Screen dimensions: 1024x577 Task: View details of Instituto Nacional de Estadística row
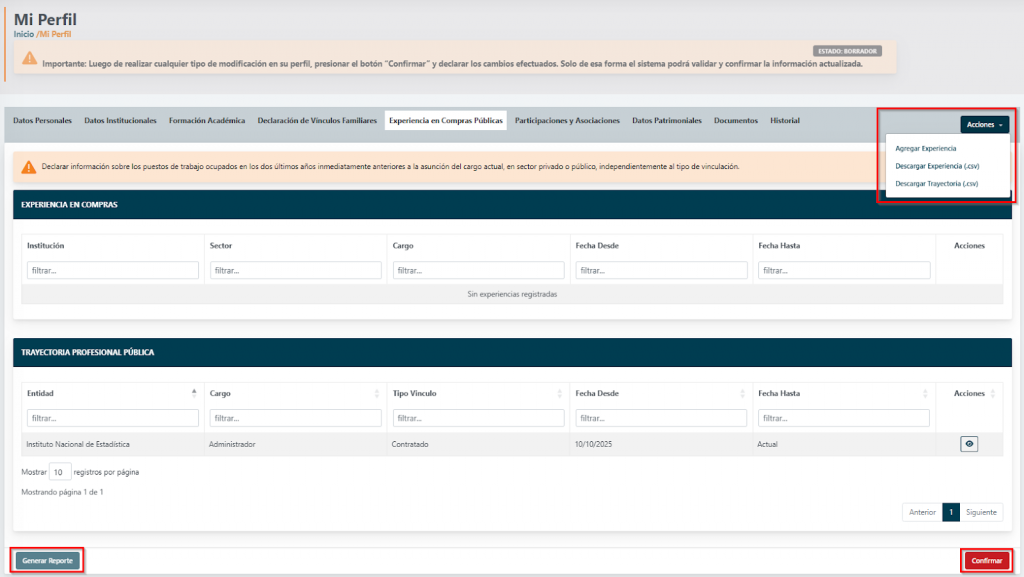(968, 444)
